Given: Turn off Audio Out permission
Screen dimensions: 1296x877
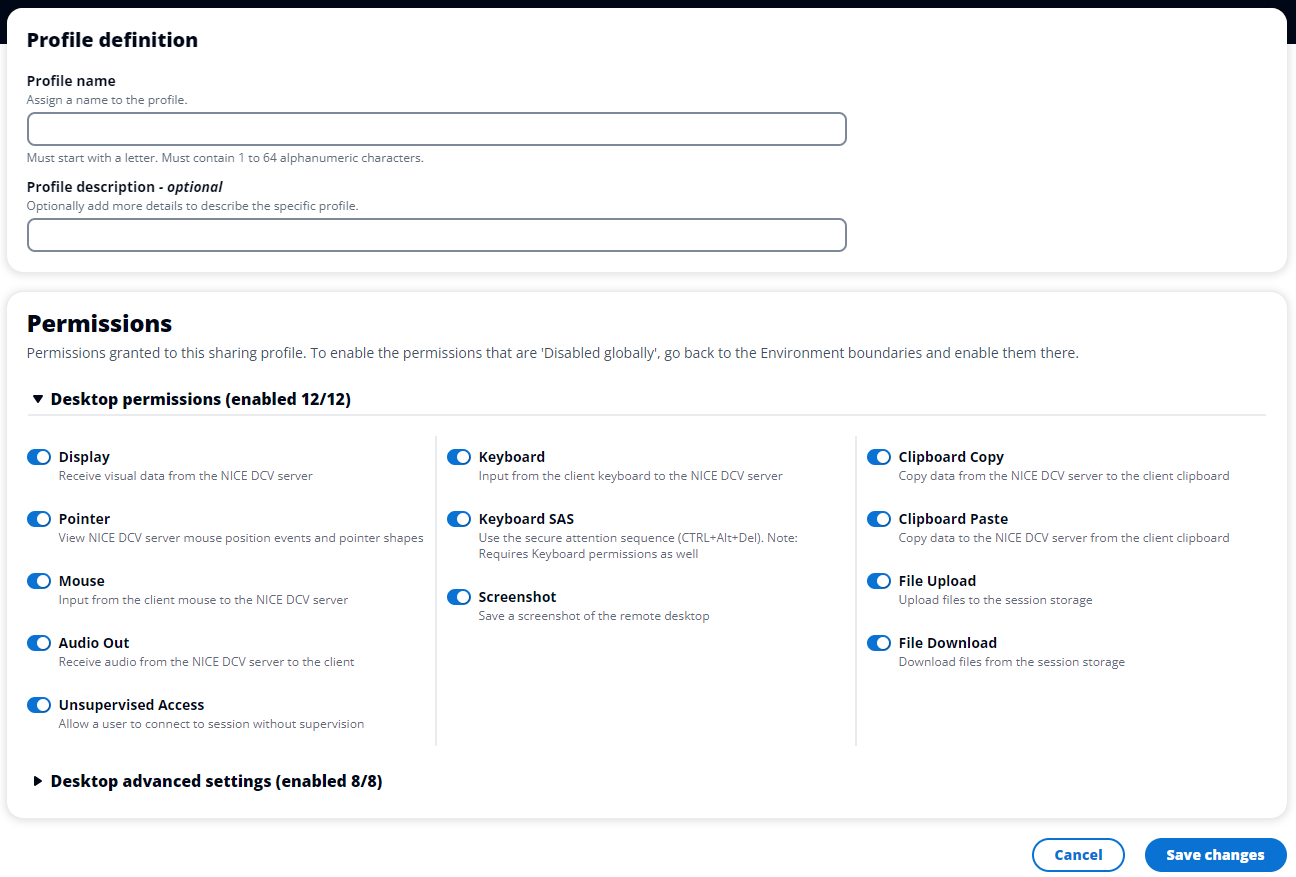Looking at the screenshot, I should click(x=38, y=643).
